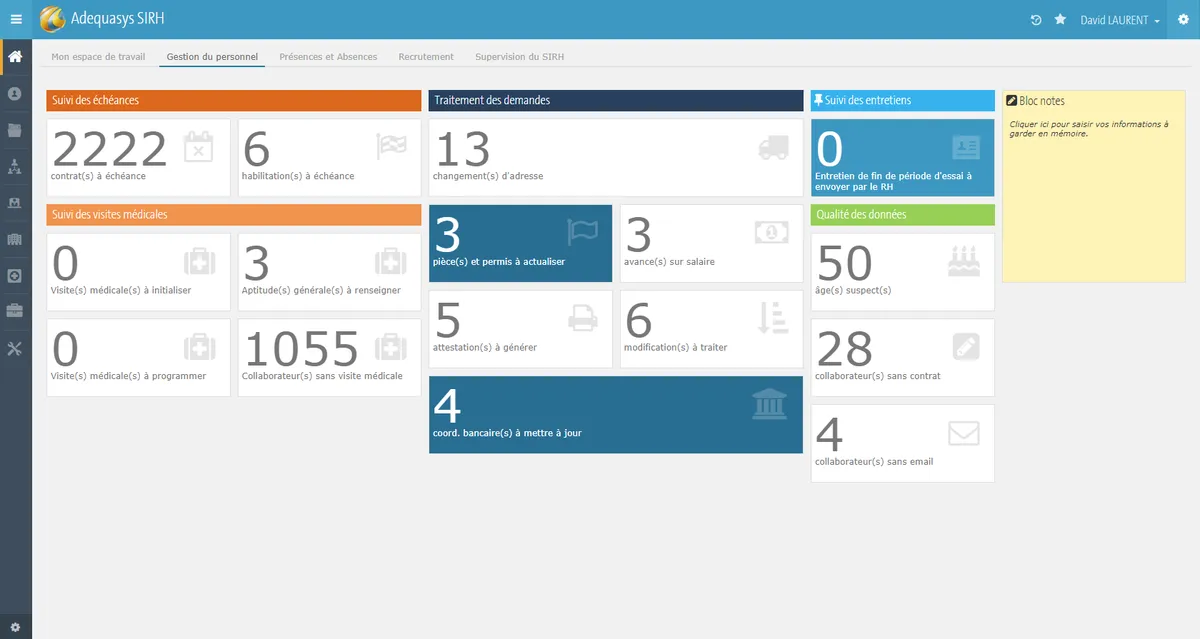Open the user profile sidebar icon
Image resolution: width=1200 pixels, height=639 pixels.
coord(15,93)
